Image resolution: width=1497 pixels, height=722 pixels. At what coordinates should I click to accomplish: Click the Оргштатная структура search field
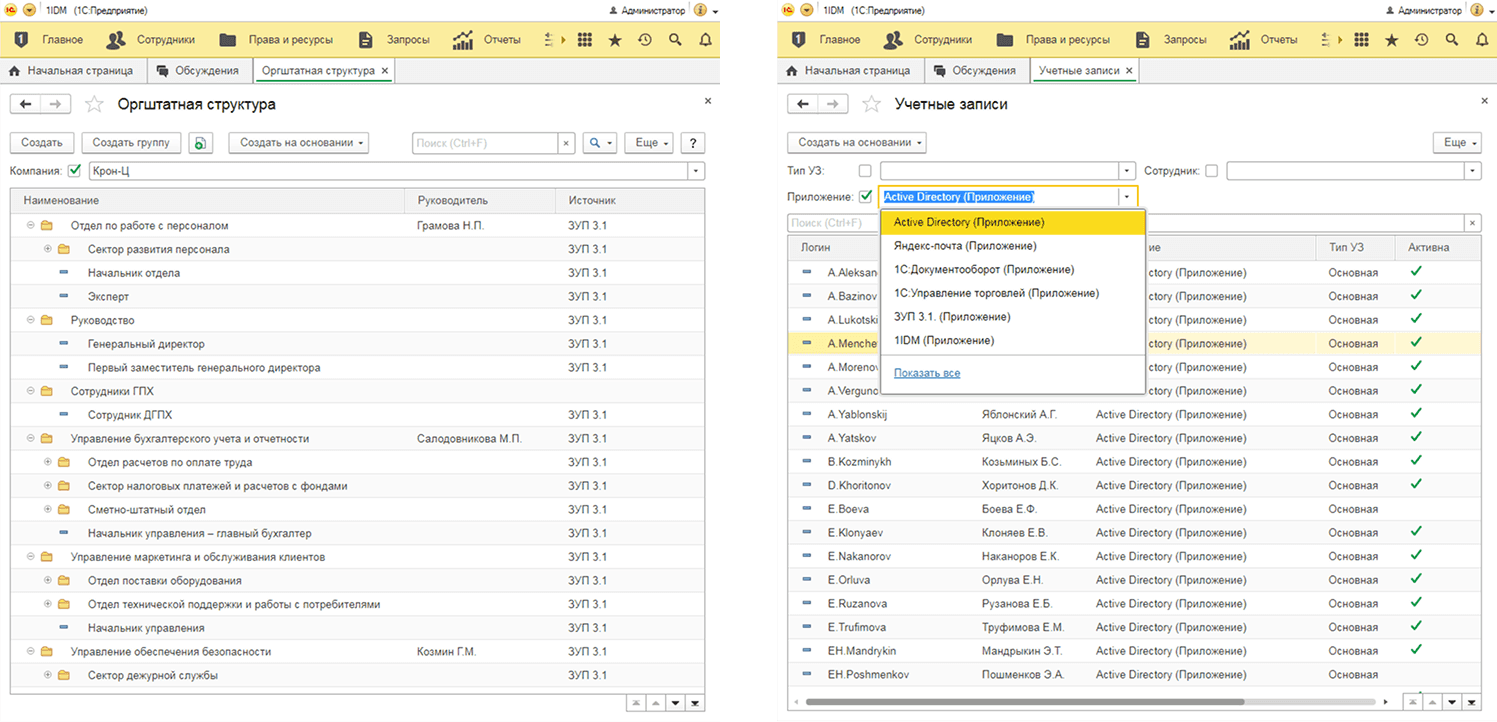485,143
